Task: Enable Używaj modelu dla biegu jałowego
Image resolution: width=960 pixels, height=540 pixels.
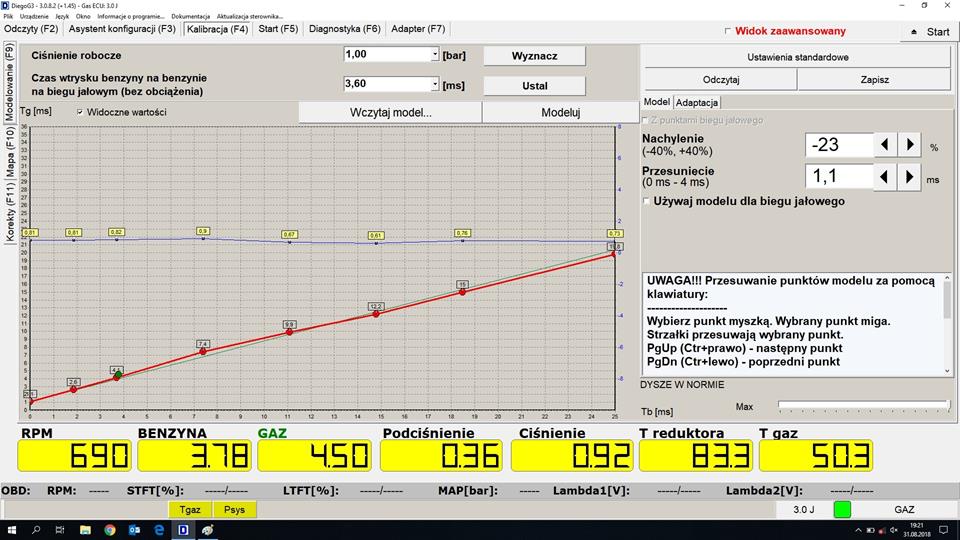Action: point(646,201)
